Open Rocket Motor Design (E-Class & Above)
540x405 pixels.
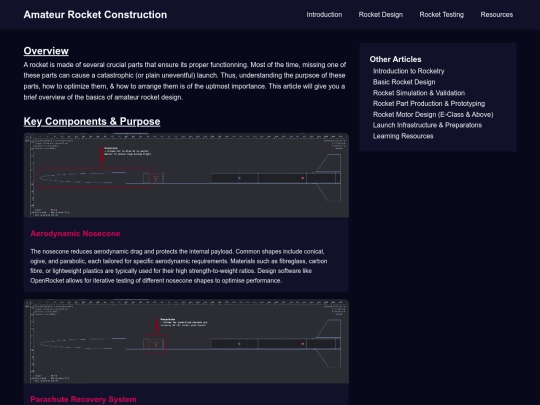[x=433, y=114]
